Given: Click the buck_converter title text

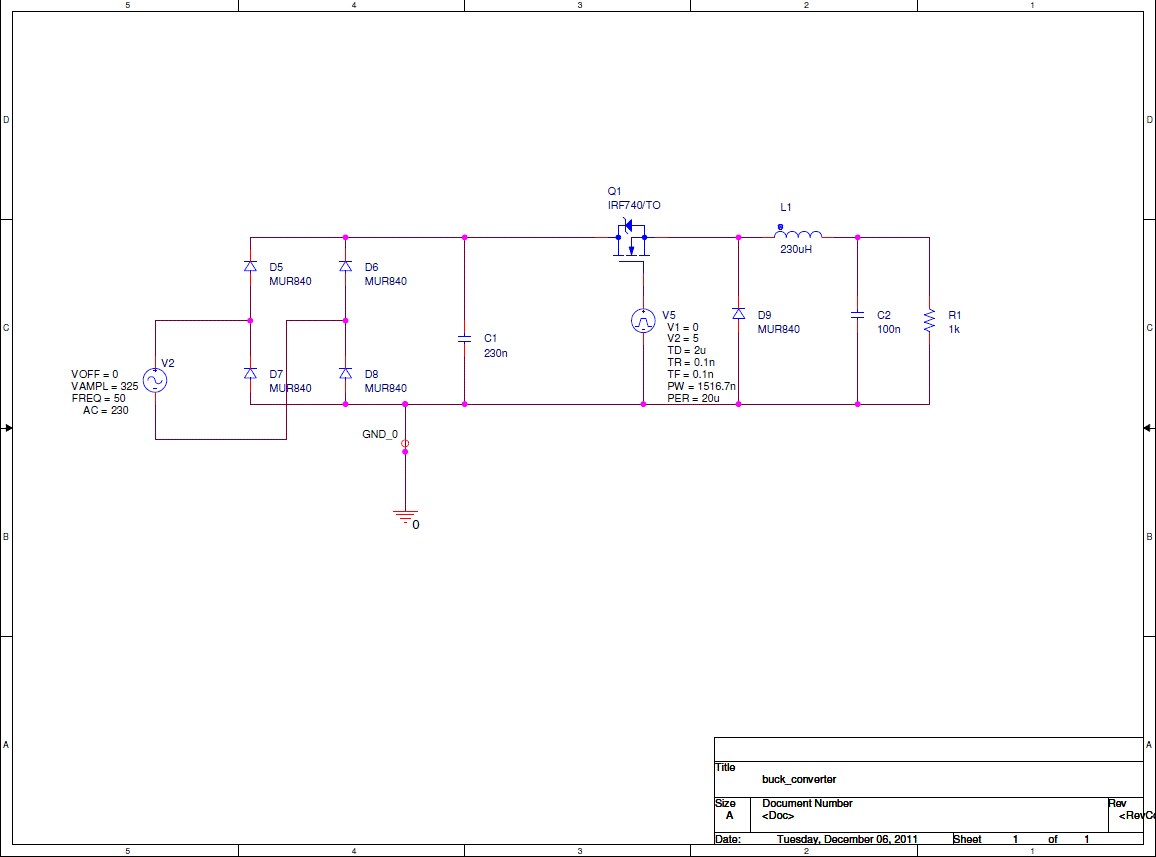Looking at the screenshot, I should 799,779.
